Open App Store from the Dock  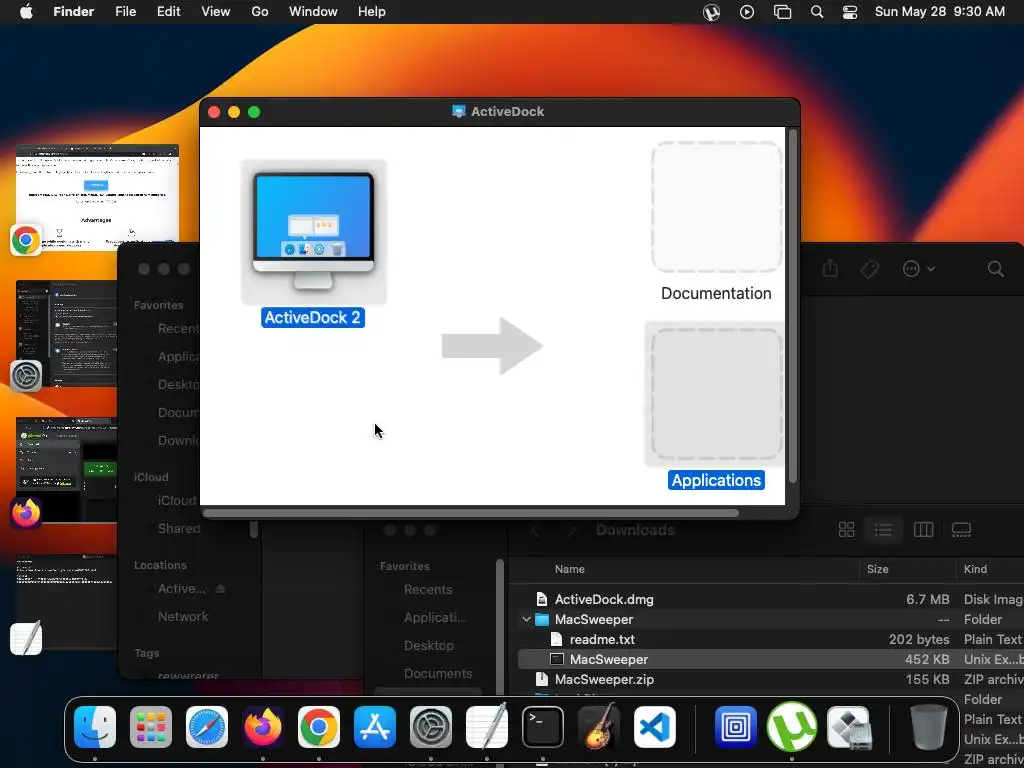[375, 727]
